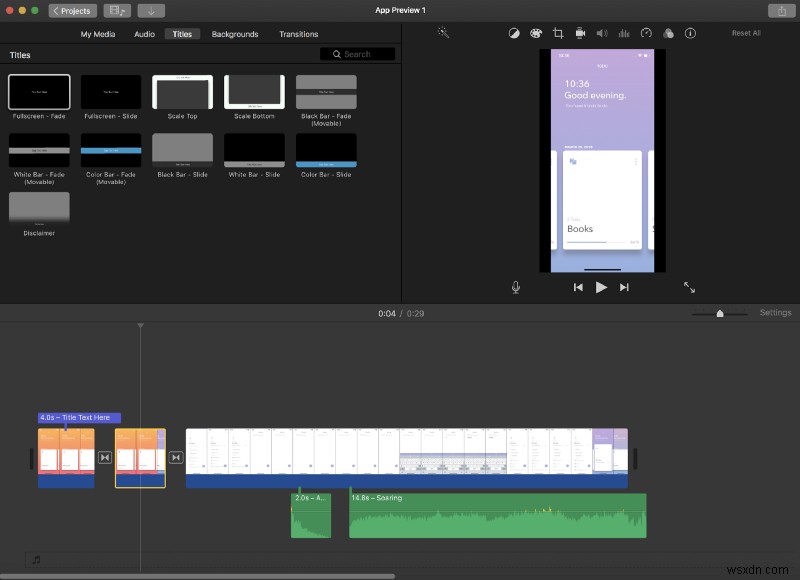
Task: Select the Scale Top title thumbnail
Action: 182,91
